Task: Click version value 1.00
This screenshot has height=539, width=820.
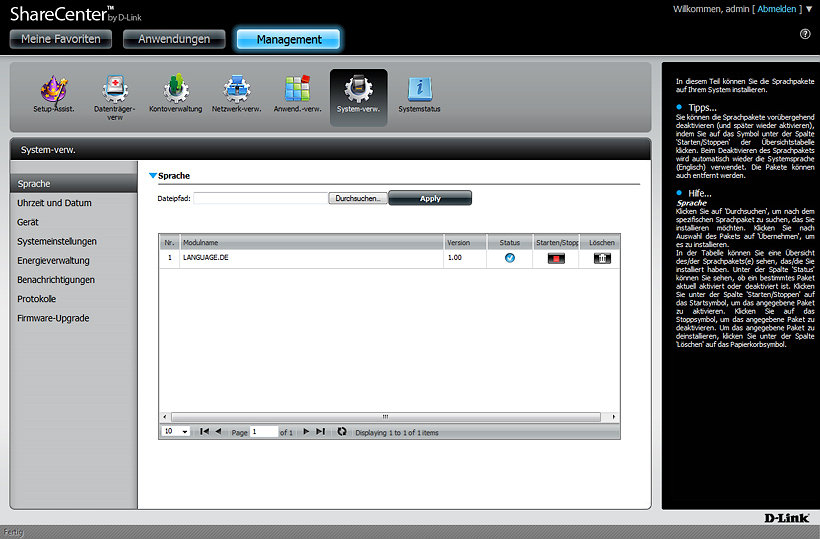Action: pyautogui.click(x=455, y=257)
